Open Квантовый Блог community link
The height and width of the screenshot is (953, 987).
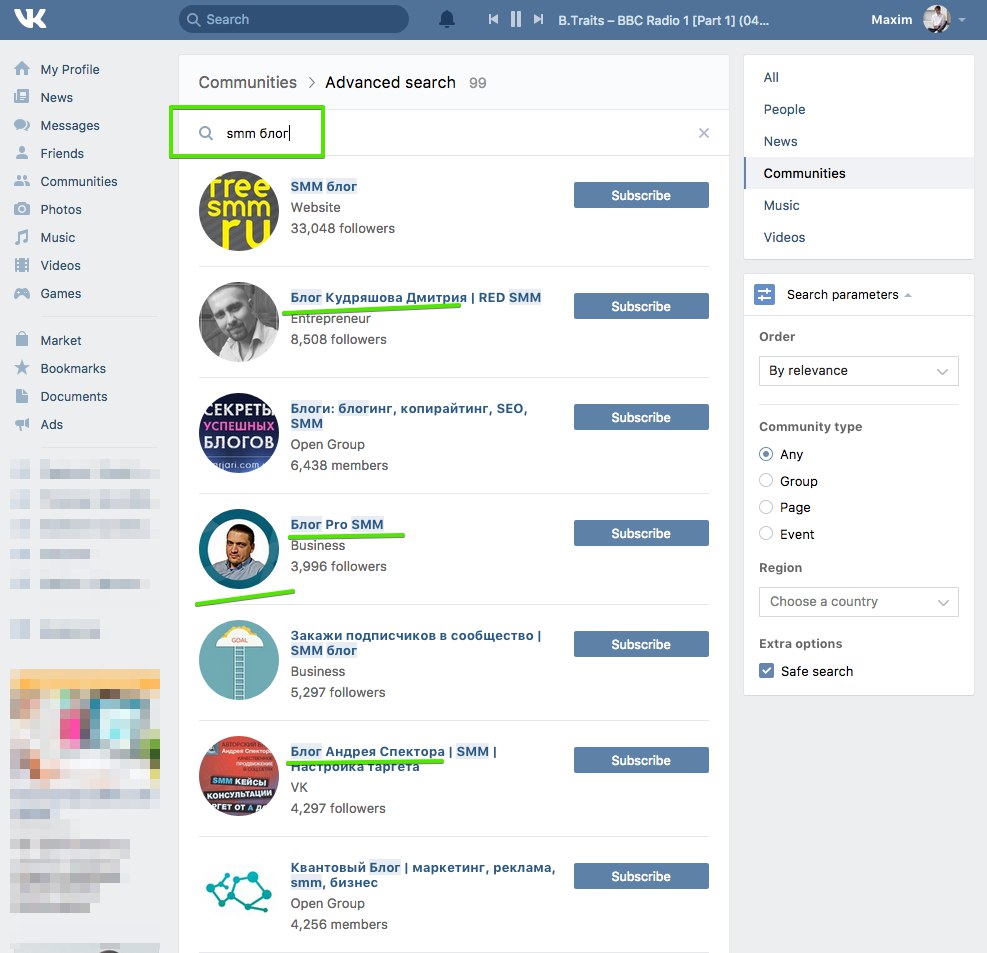click(x=422, y=875)
